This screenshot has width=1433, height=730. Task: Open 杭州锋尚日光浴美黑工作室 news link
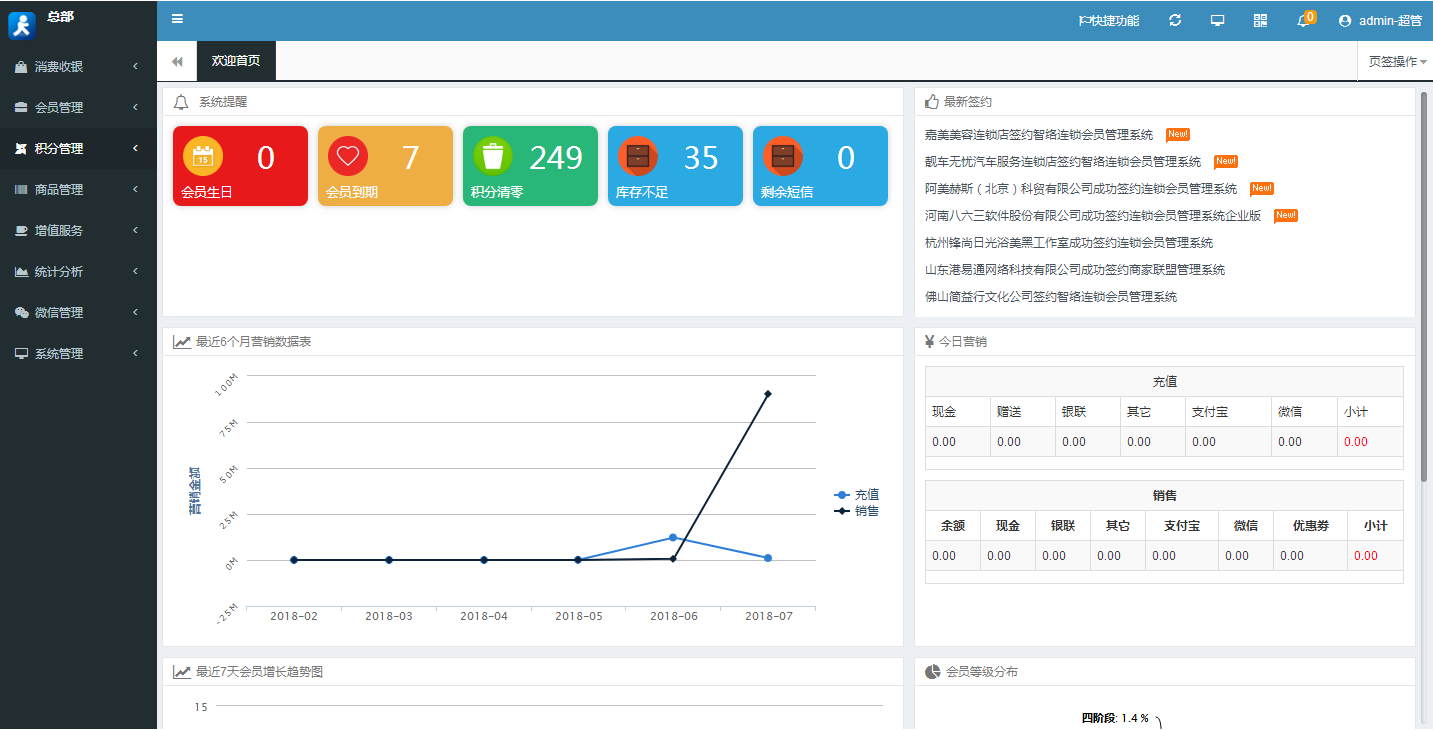tap(1069, 242)
